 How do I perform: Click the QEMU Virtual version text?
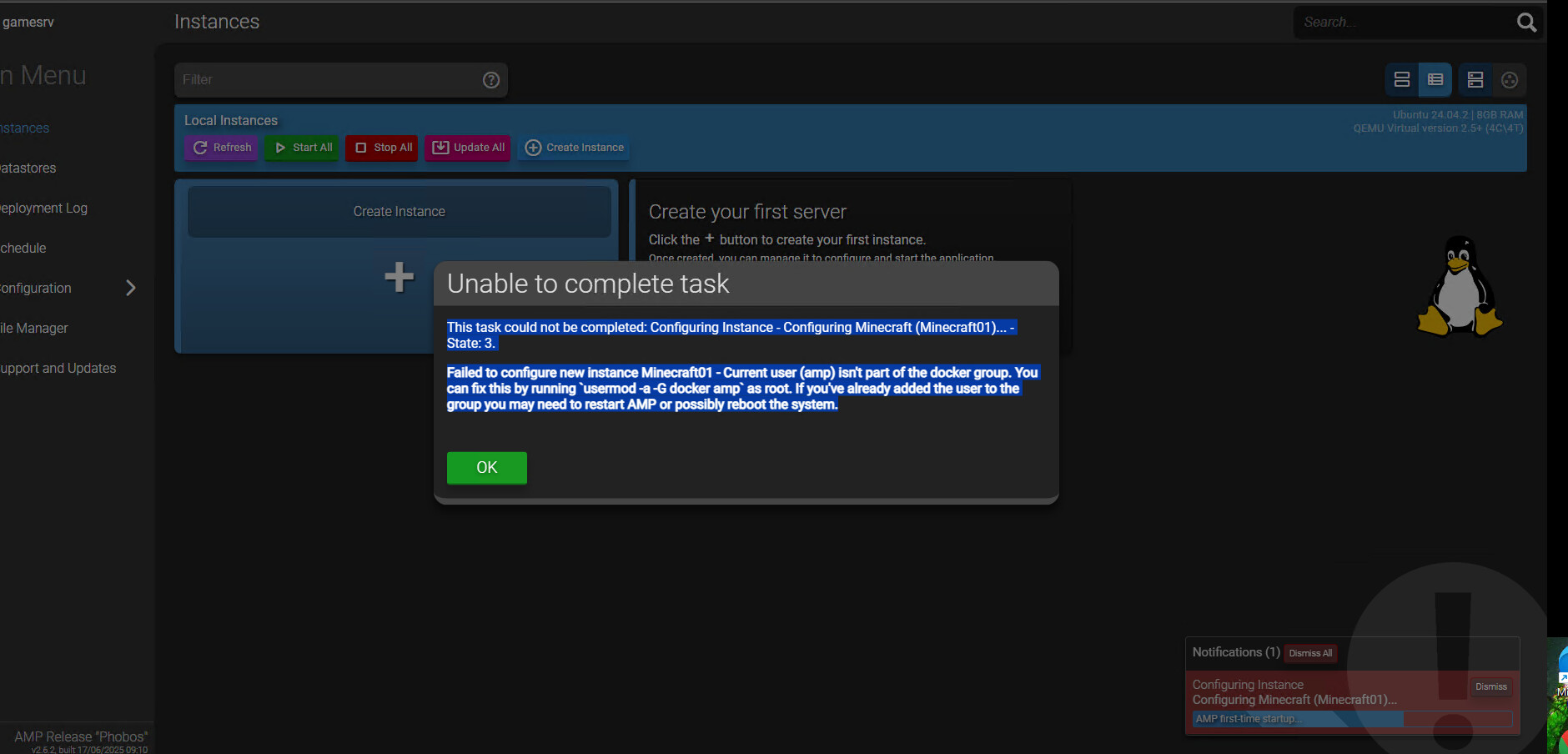pos(1438,128)
